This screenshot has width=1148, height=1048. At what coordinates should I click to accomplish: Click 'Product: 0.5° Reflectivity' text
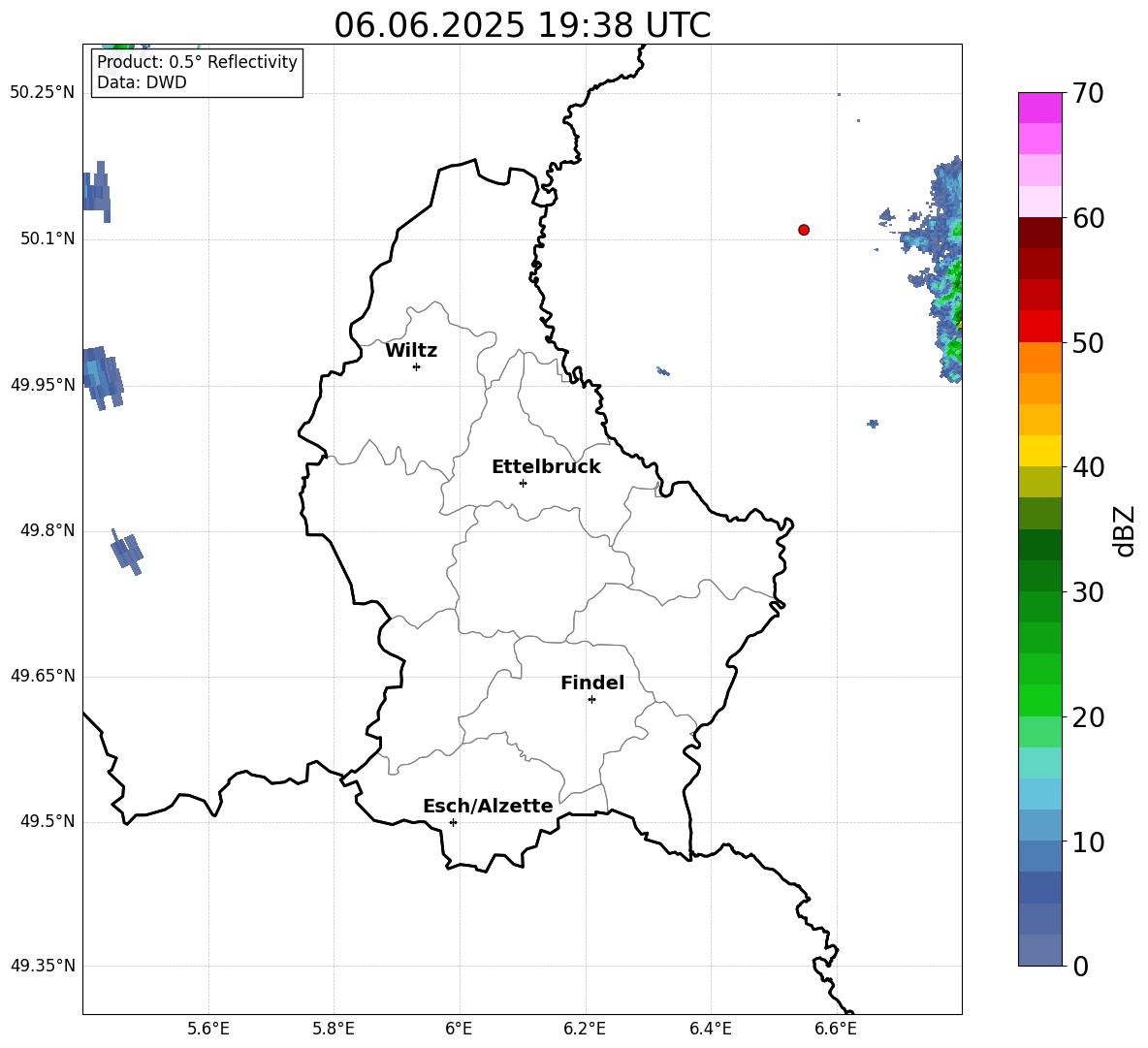pos(197,62)
